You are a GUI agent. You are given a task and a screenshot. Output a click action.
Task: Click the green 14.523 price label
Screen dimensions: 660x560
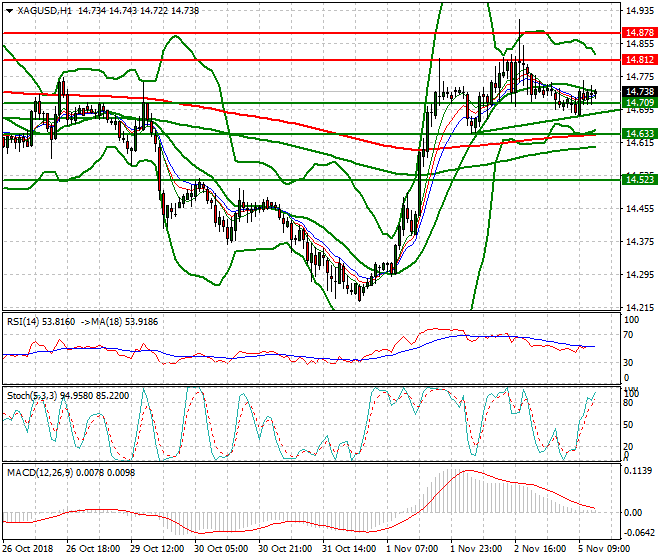point(639,180)
